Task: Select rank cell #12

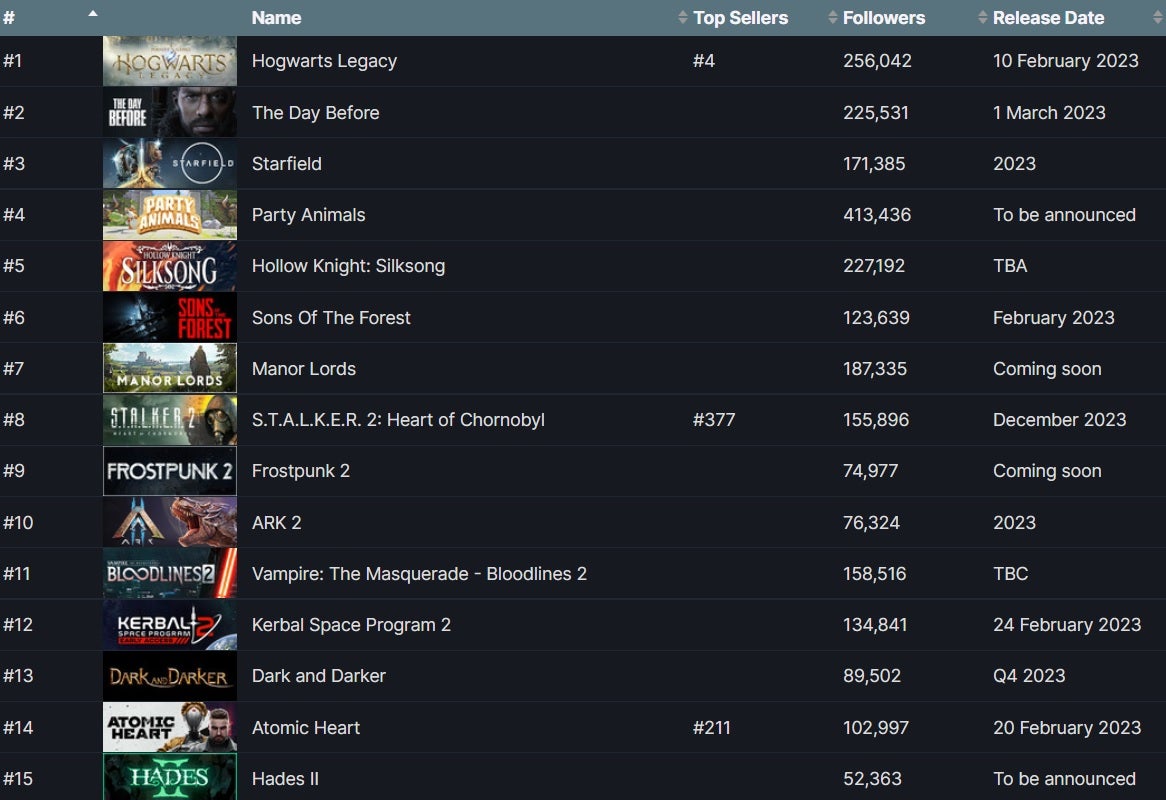Action: coord(18,625)
